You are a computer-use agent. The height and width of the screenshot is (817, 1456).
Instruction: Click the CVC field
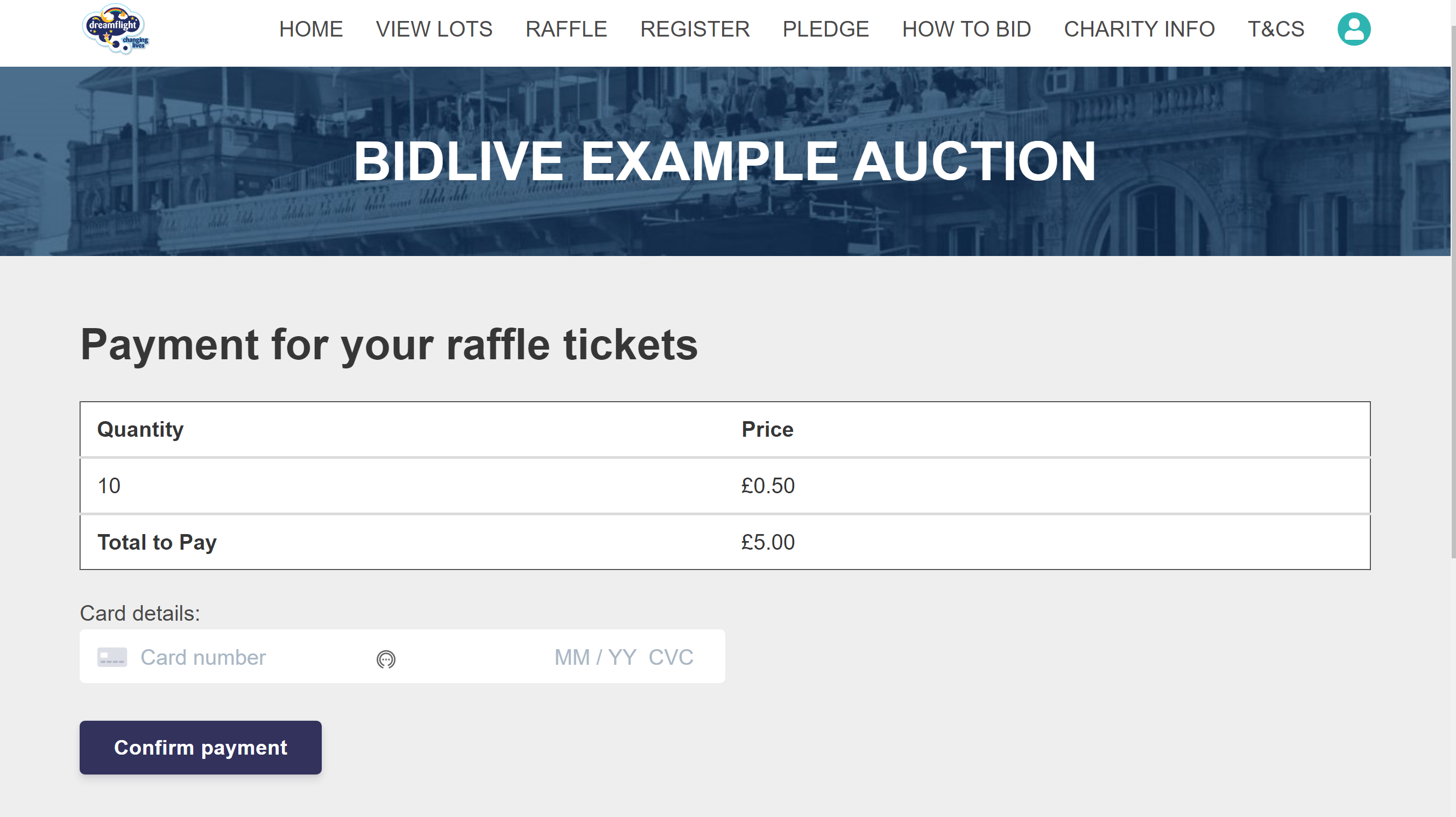pyautogui.click(x=671, y=657)
